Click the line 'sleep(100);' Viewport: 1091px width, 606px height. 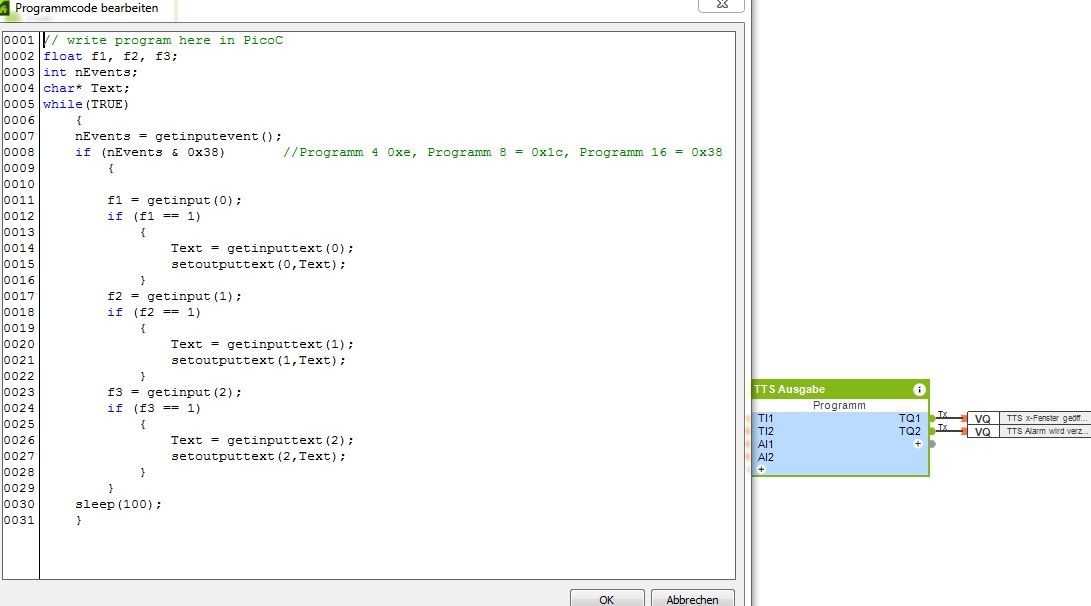tap(118, 504)
